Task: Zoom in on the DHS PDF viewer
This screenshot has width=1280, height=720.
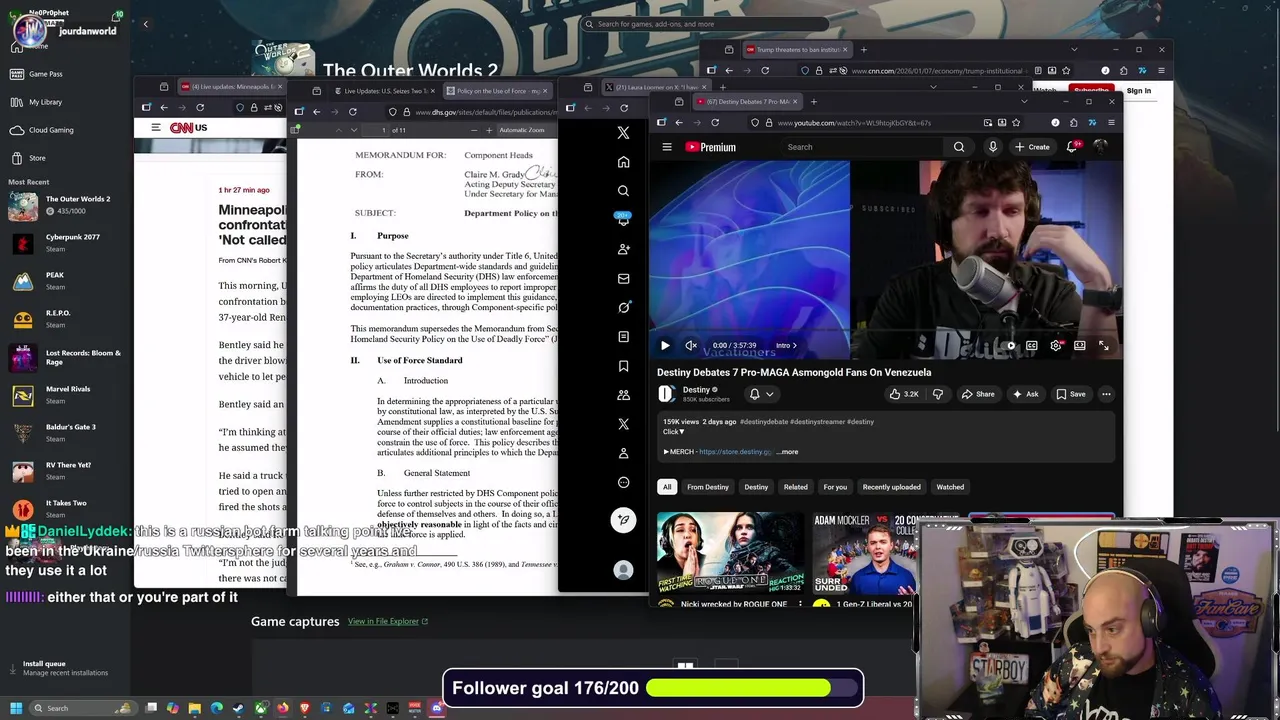Action: pos(488,130)
